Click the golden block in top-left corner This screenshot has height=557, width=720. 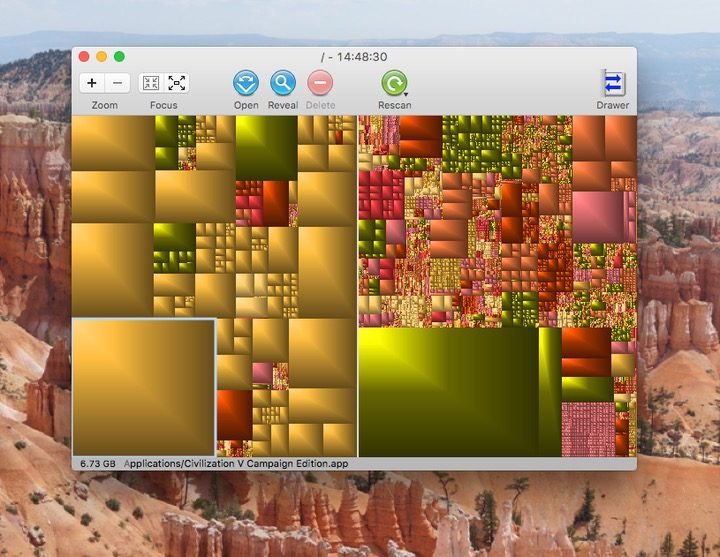click(113, 142)
